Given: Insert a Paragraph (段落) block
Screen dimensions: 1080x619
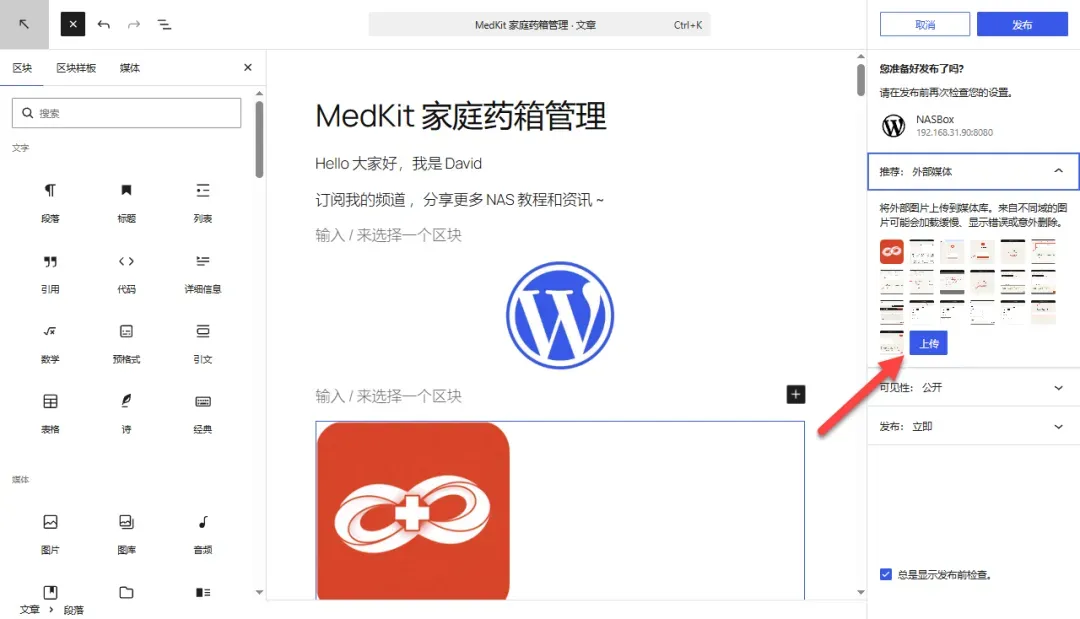Looking at the screenshot, I should [x=50, y=202].
